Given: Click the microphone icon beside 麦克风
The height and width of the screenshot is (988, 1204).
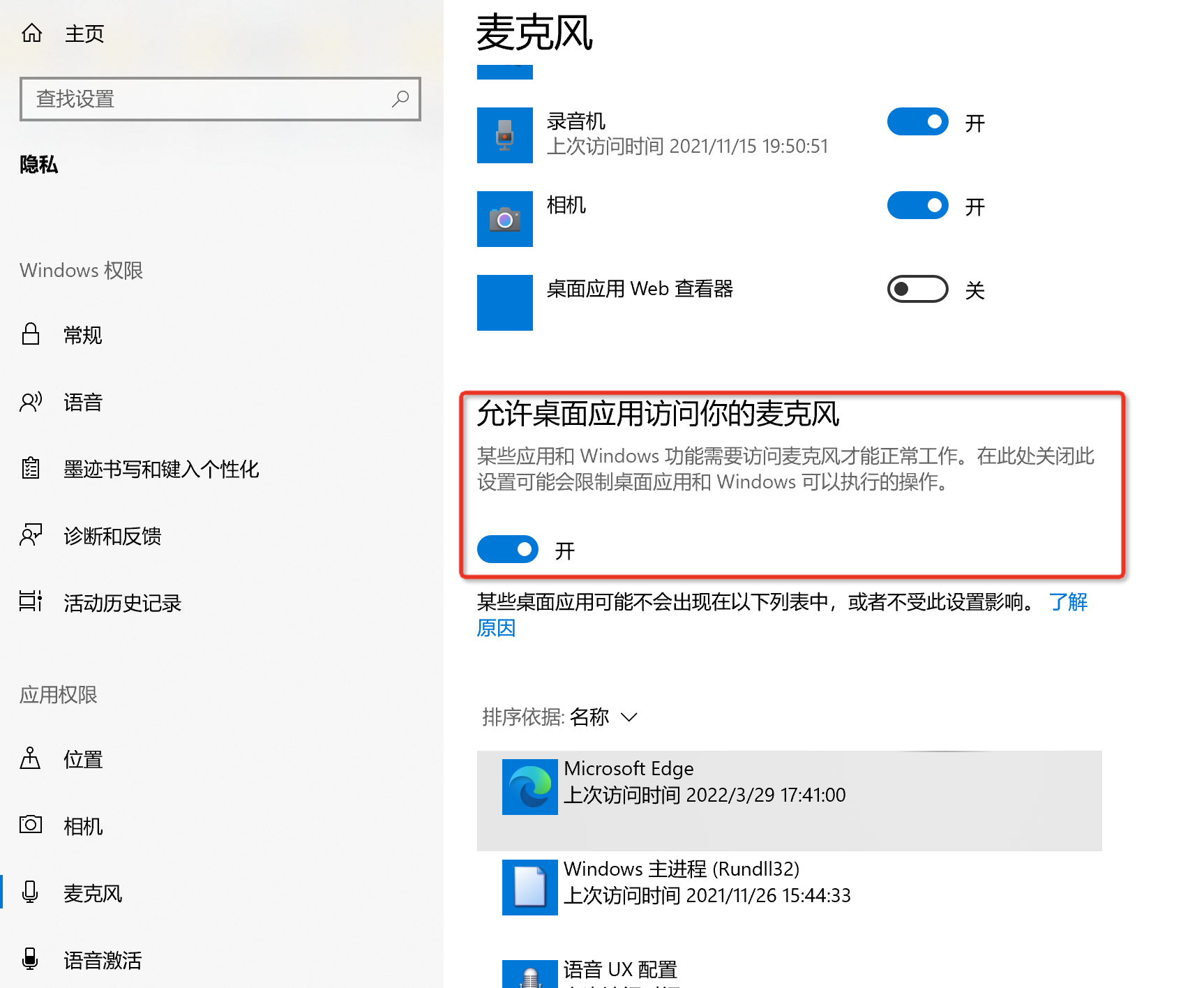Looking at the screenshot, I should click(x=30, y=892).
